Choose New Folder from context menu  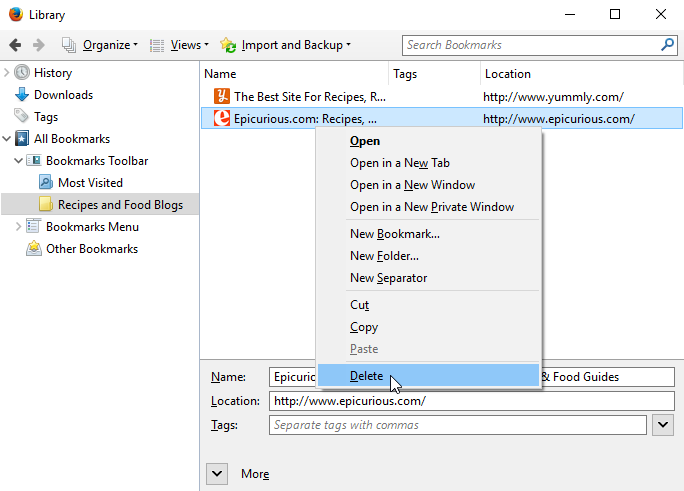(384, 256)
